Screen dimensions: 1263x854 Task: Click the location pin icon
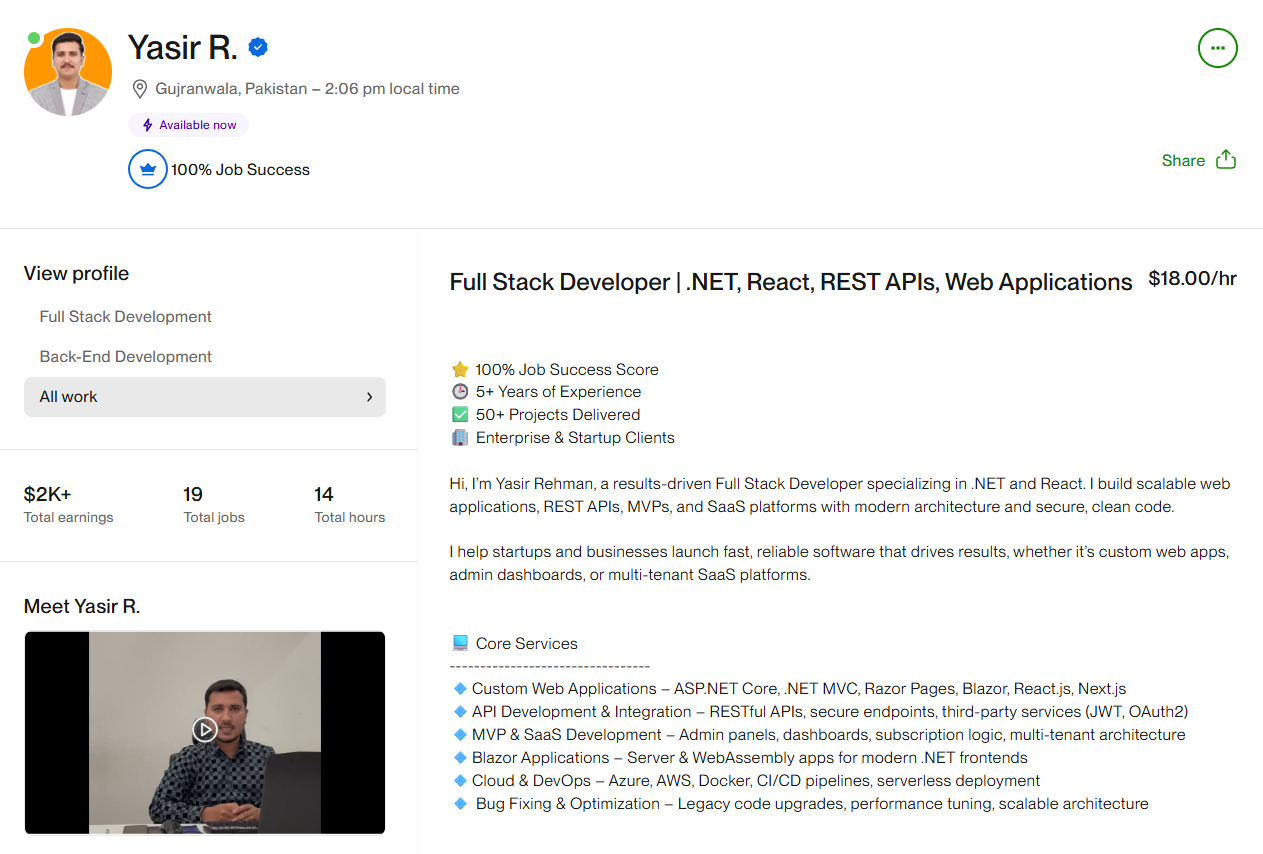(x=140, y=89)
